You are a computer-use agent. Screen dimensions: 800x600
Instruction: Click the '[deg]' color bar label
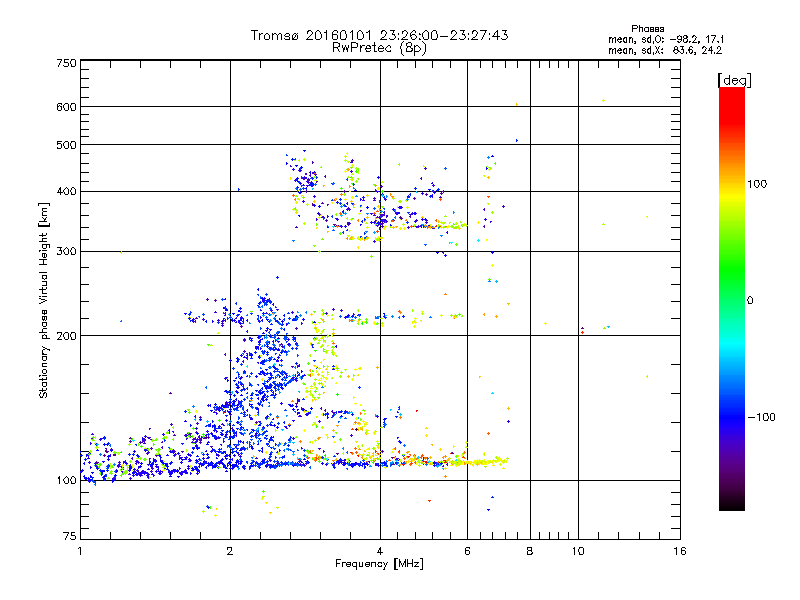click(x=734, y=80)
